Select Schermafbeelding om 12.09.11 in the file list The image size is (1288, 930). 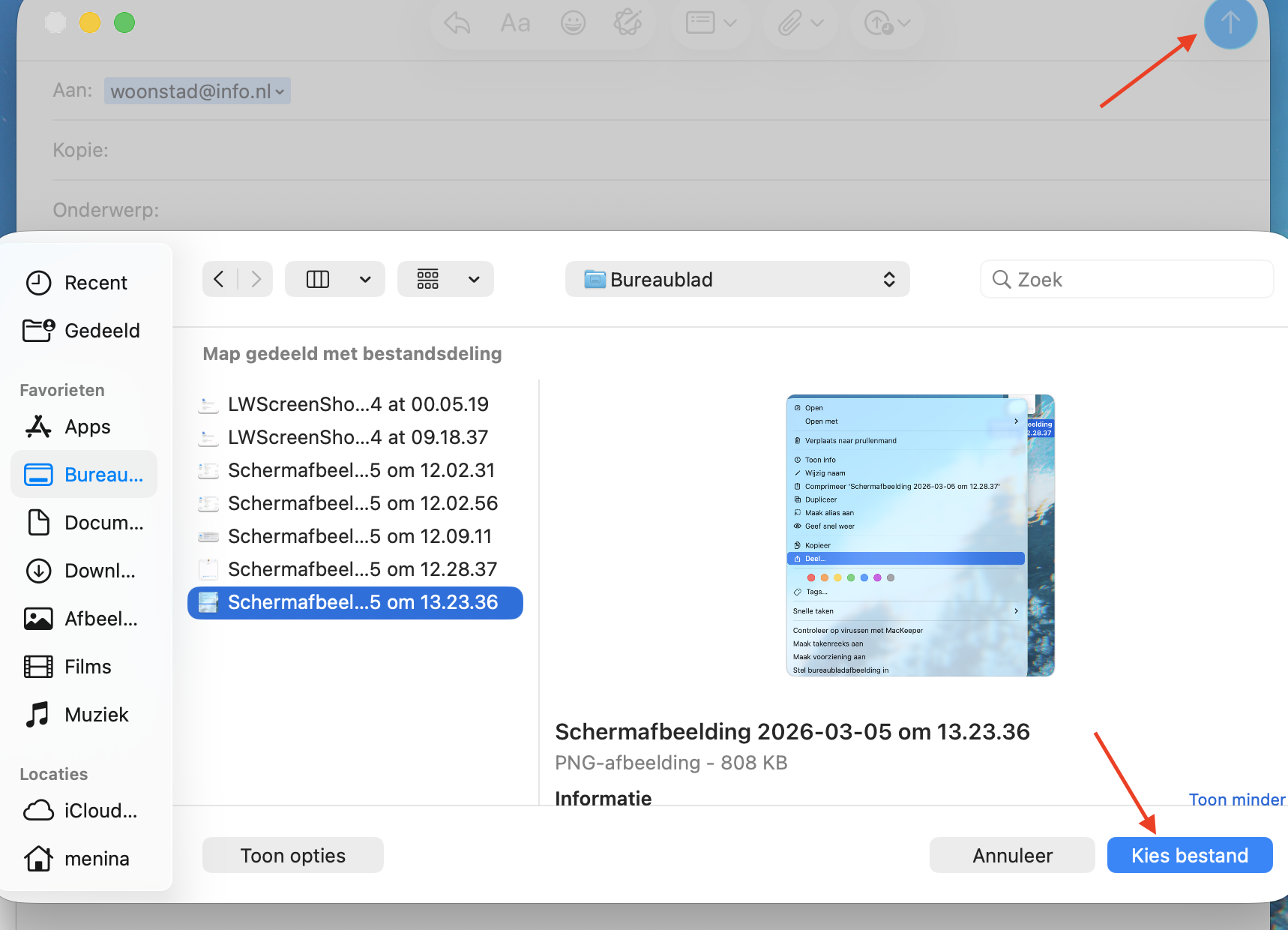coord(360,535)
